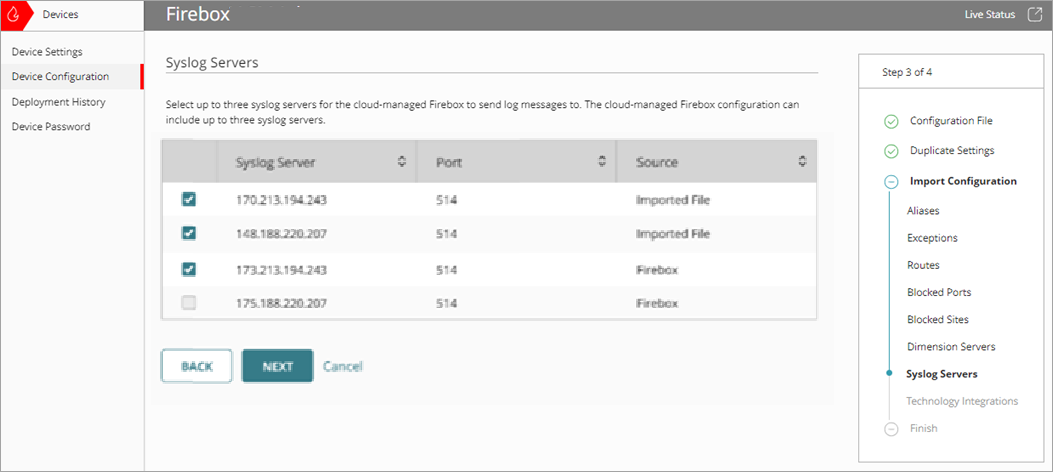Click the Finish step circle icon
1053x472 pixels.
(x=891, y=429)
